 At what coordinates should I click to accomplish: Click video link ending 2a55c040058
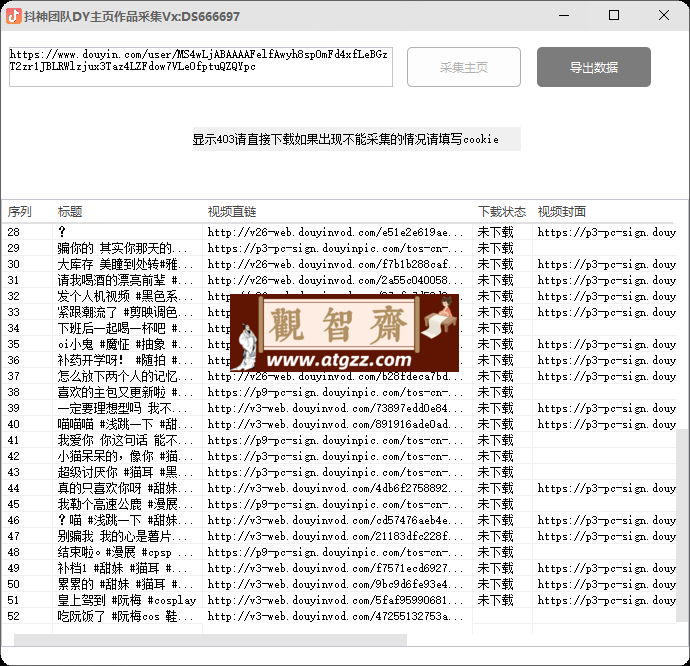(x=335, y=280)
